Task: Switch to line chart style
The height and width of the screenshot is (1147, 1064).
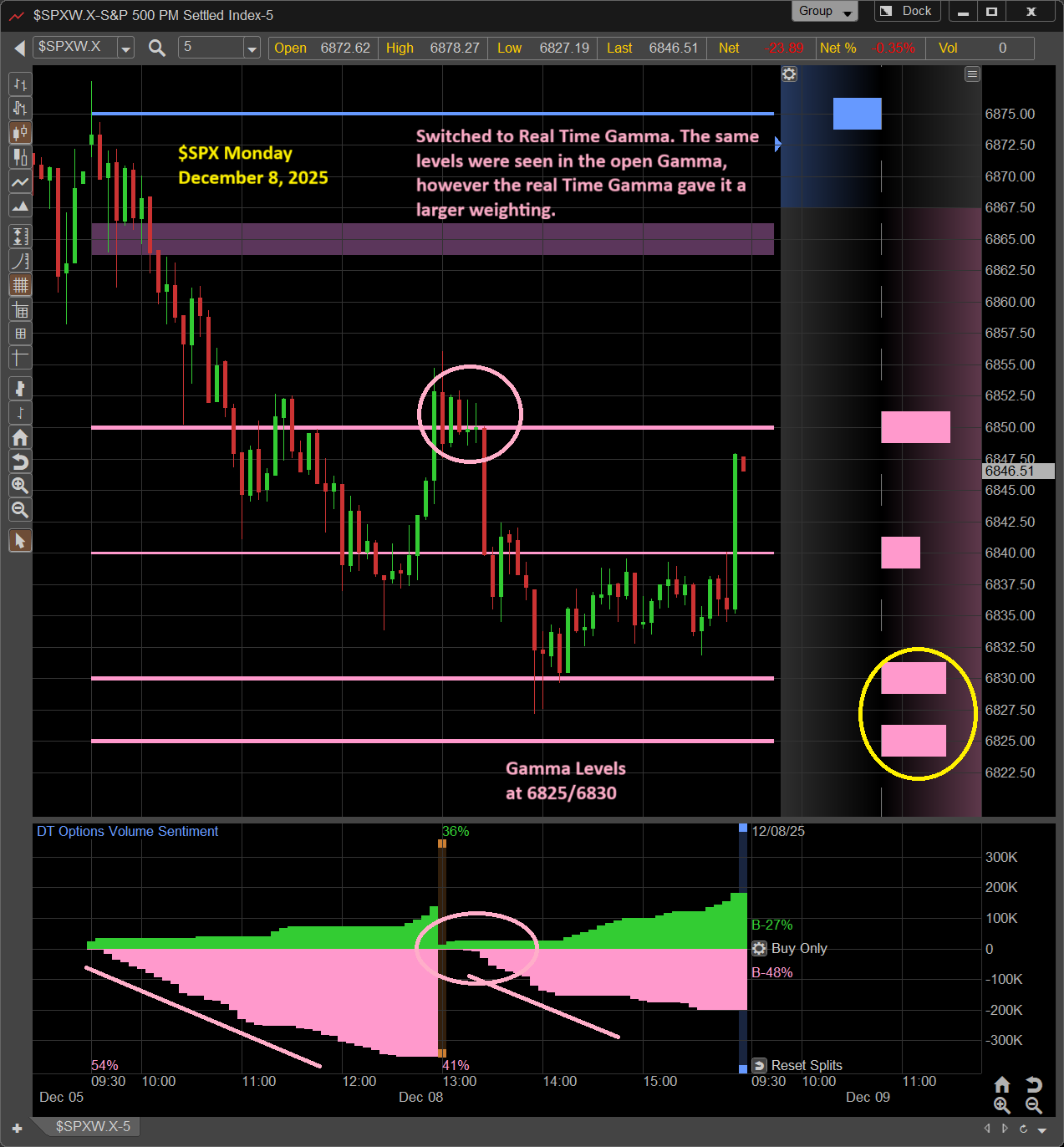Action: point(20,181)
